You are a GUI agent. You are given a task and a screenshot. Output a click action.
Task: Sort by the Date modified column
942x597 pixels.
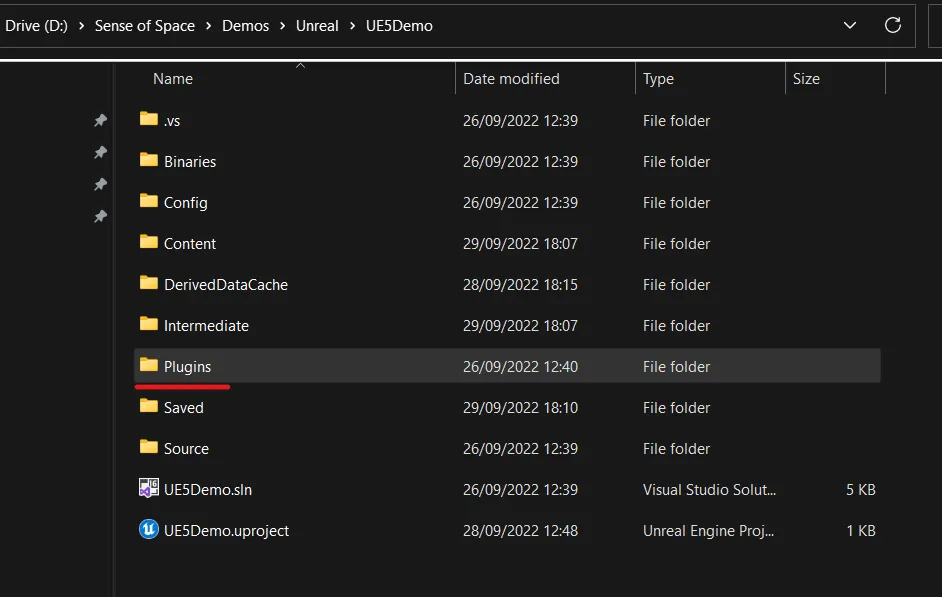click(511, 79)
